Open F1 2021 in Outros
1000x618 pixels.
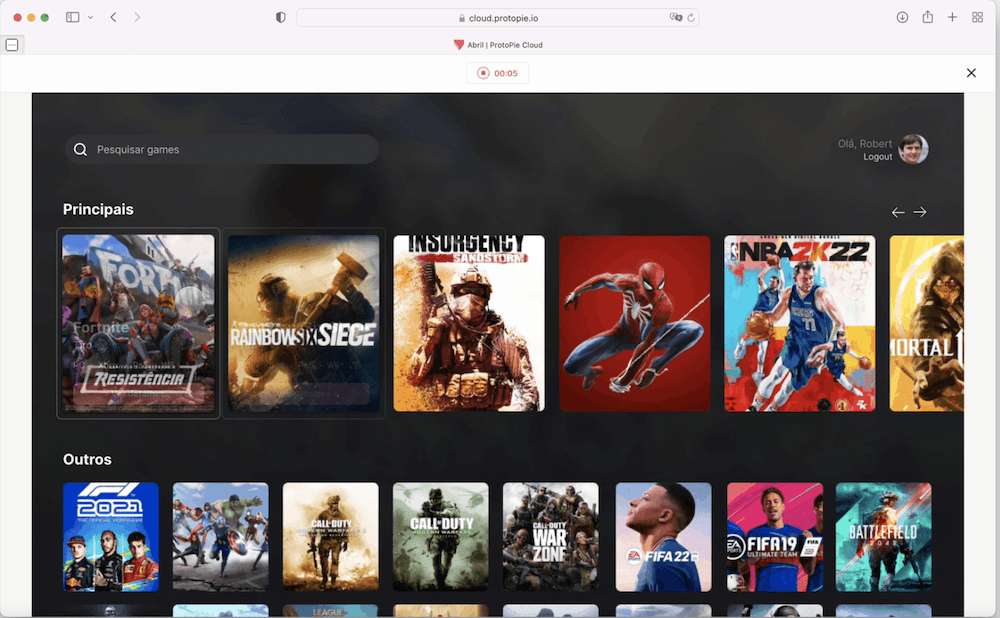tap(111, 537)
